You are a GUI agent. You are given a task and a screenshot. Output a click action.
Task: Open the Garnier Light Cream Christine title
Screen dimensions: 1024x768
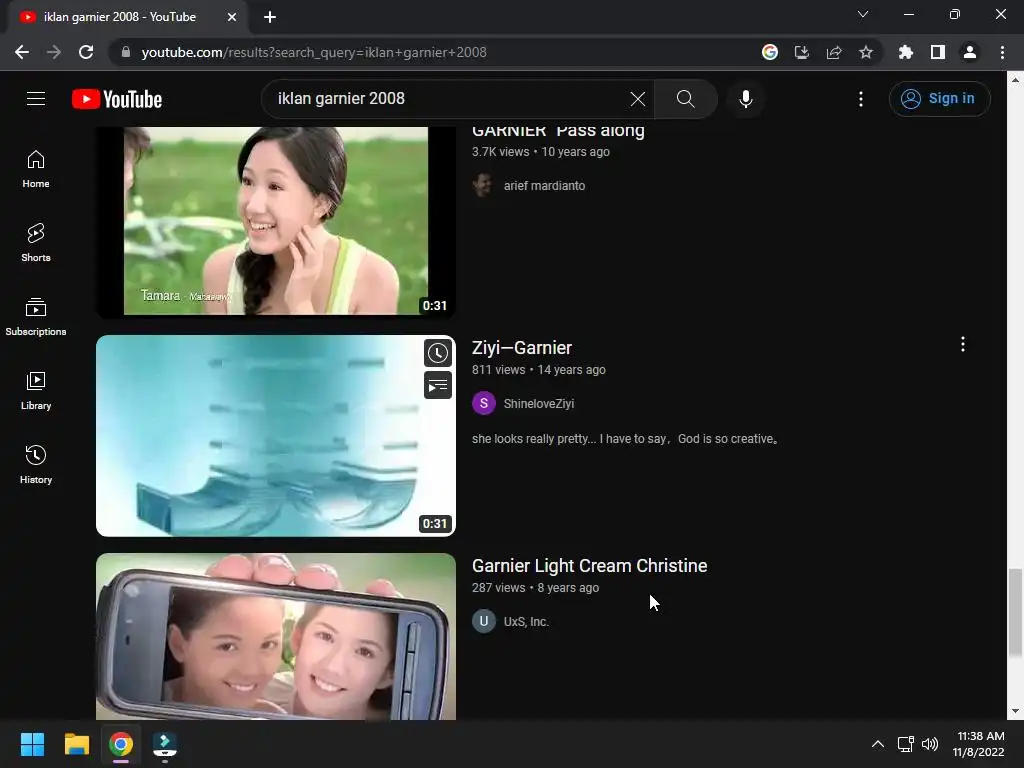(590, 566)
